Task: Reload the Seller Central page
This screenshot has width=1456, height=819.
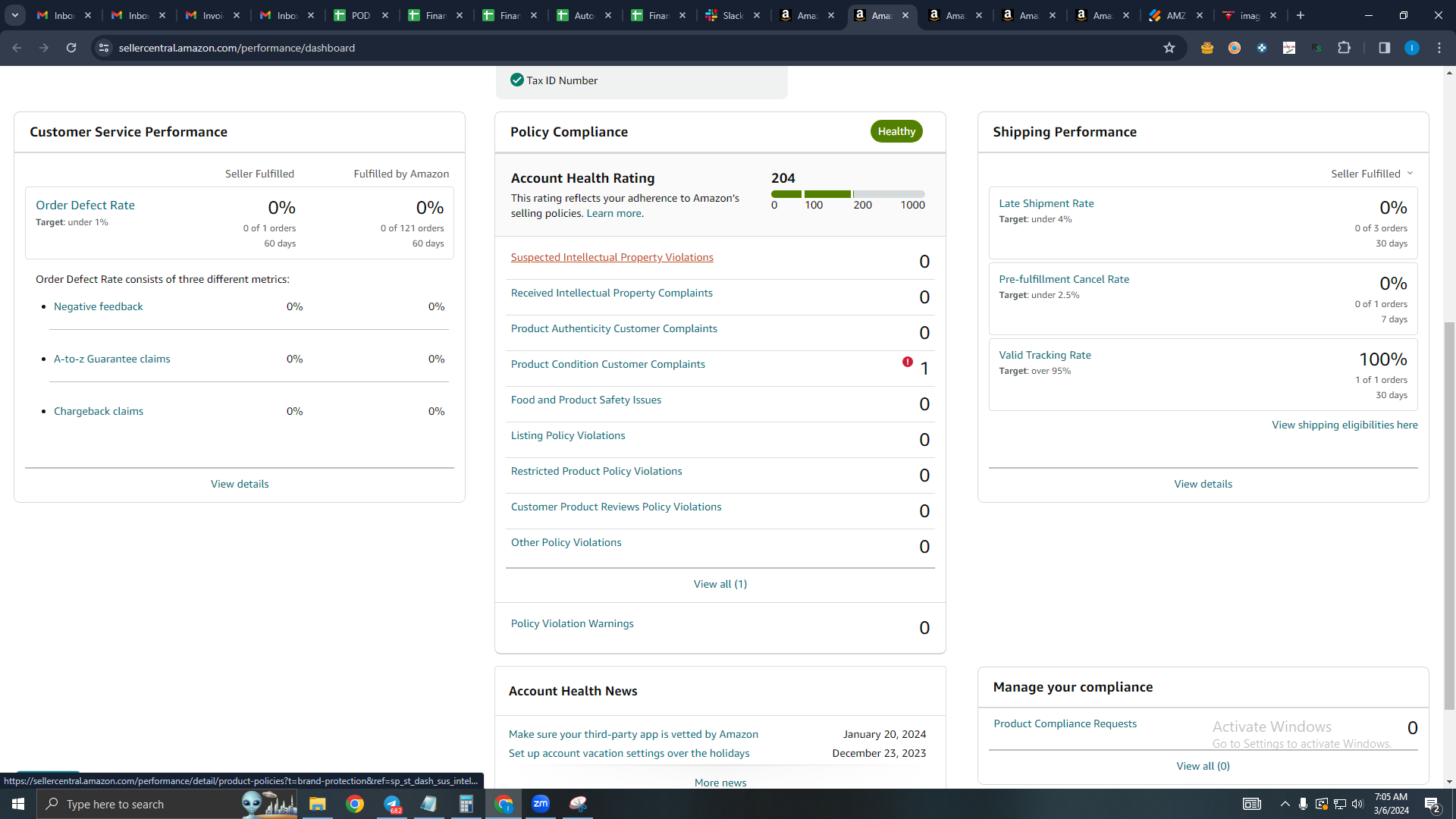Action: (x=71, y=48)
